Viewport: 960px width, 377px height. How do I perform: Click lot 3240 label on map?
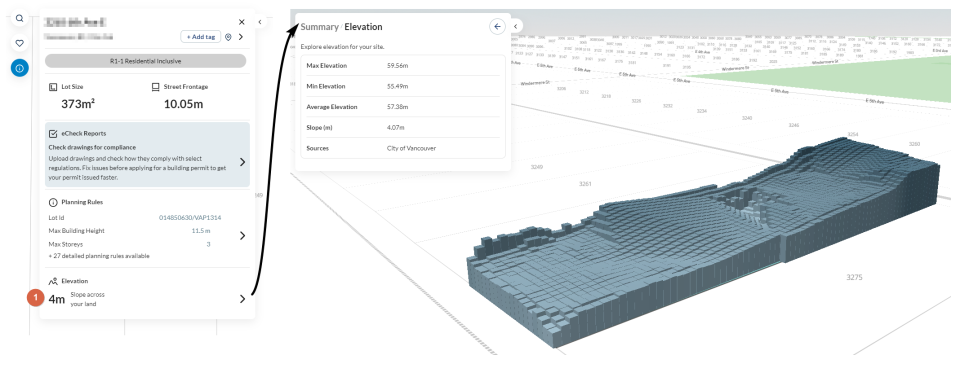747,118
